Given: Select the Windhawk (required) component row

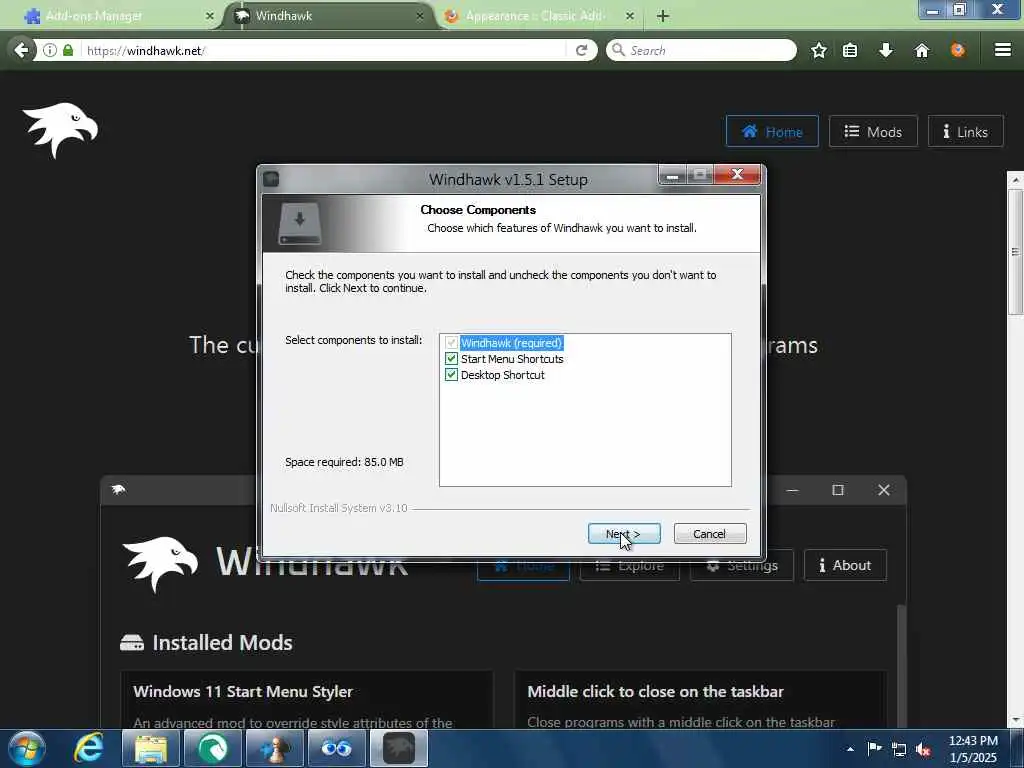Looking at the screenshot, I should click(x=511, y=343).
